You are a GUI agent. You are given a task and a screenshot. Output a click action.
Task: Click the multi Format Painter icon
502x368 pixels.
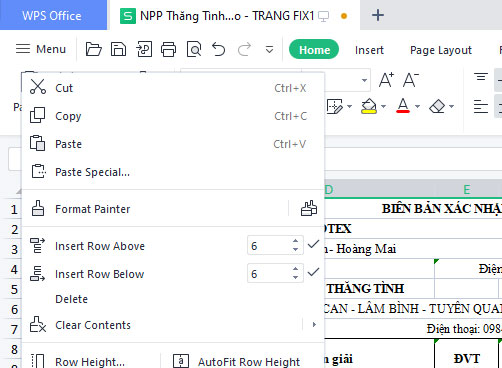[309, 209]
